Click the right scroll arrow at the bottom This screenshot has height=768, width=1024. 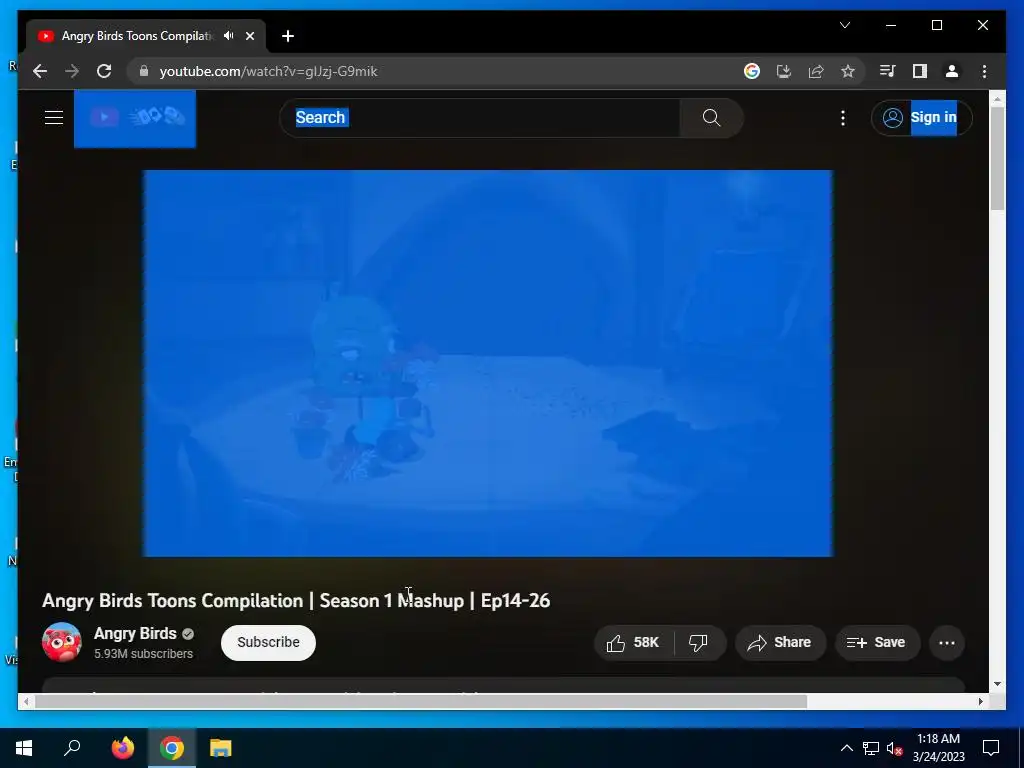980,701
